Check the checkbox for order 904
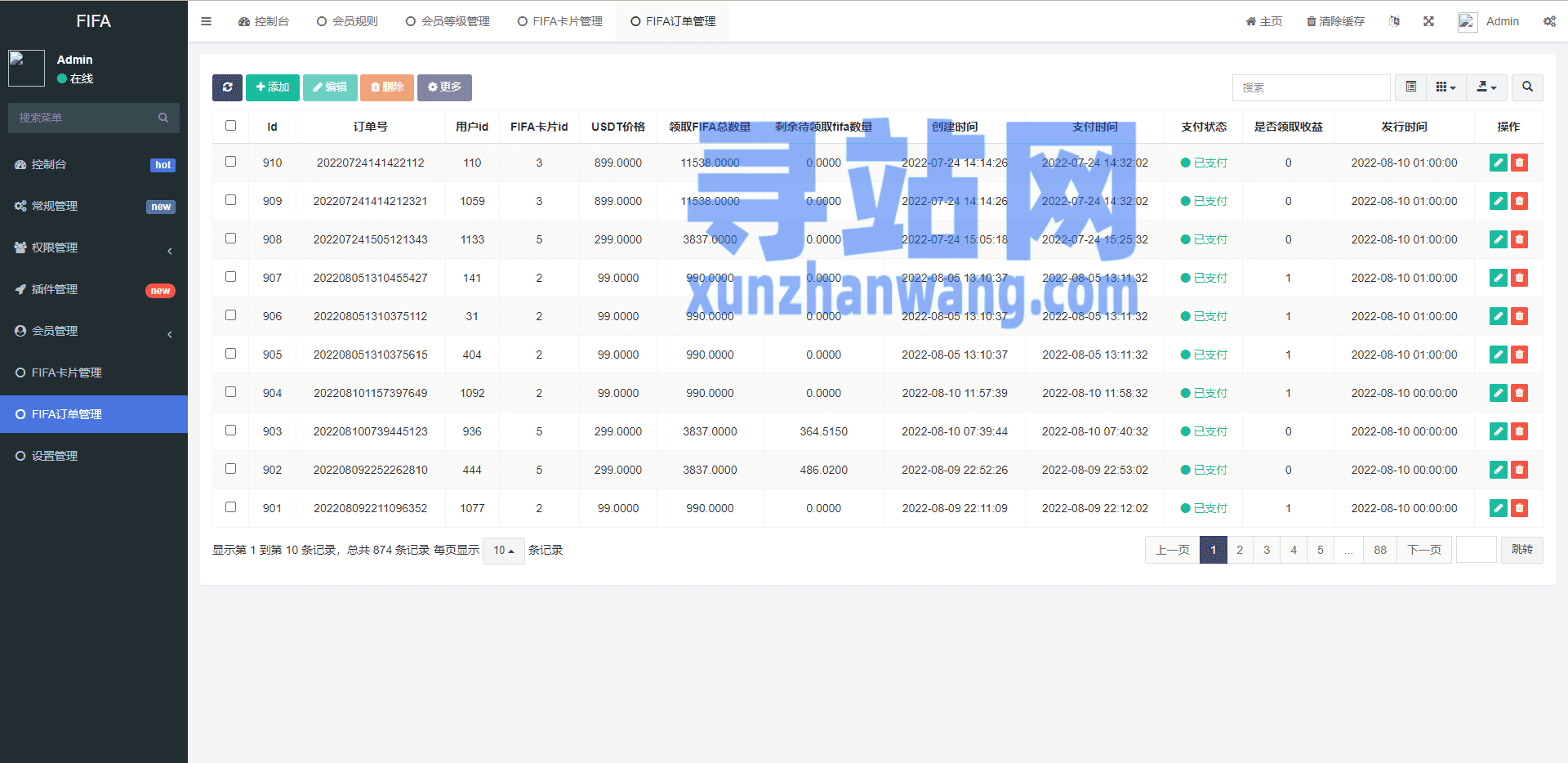1568x763 pixels. (230, 392)
